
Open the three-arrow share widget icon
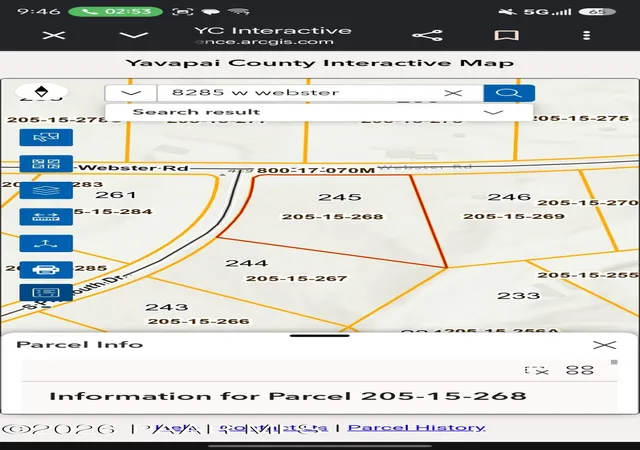click(x=46, y=243)
